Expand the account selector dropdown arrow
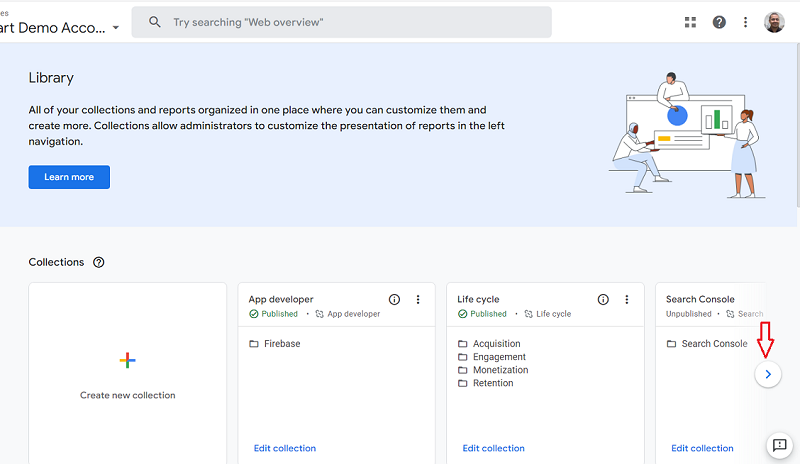This screenshot has height=464, width=800. pos(116,28)
